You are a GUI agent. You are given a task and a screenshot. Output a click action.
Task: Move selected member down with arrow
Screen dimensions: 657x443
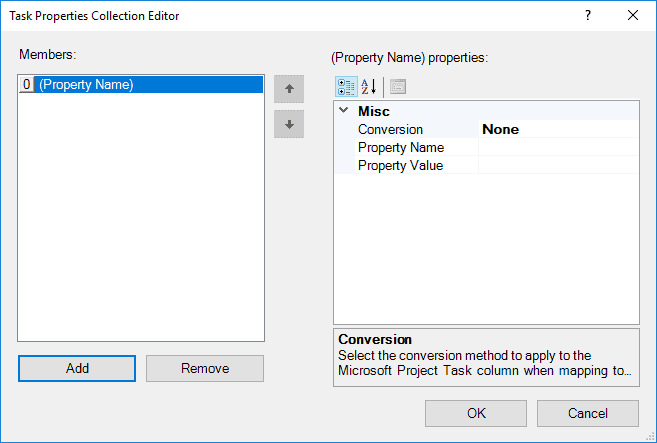coord(289,124)
